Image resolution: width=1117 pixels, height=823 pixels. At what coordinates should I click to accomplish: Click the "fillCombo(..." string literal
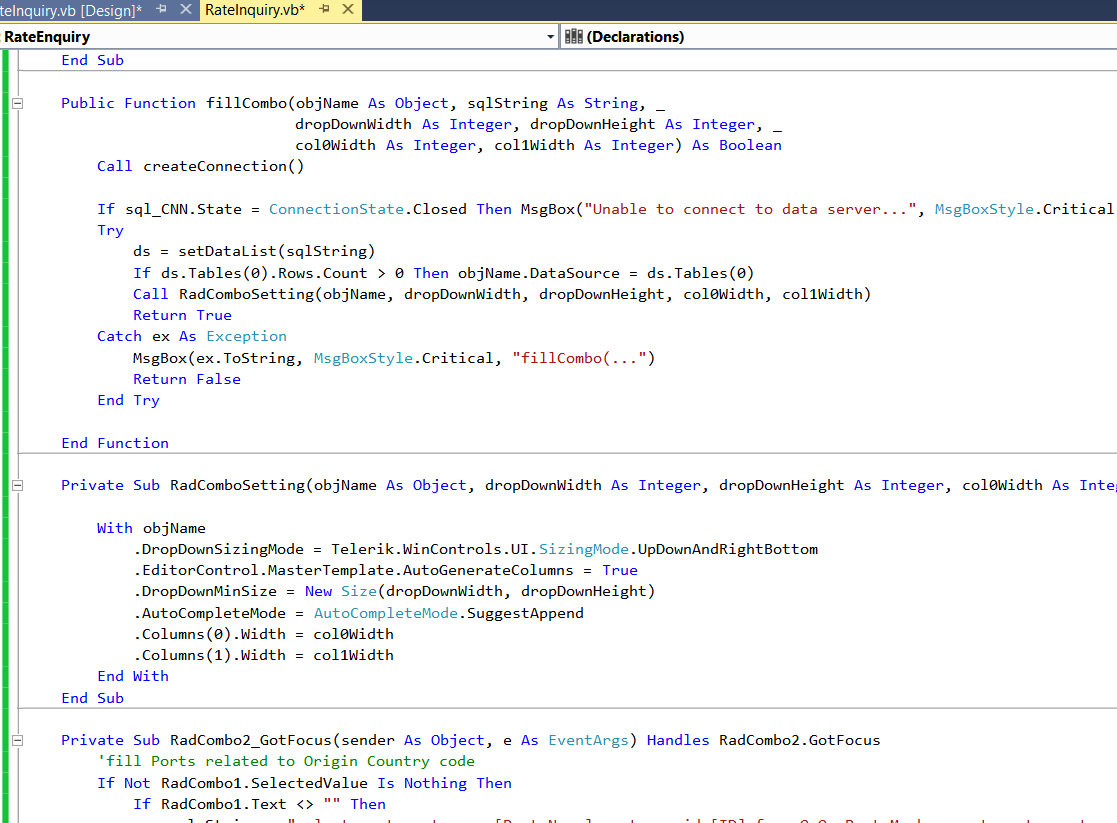pos(579,358)
